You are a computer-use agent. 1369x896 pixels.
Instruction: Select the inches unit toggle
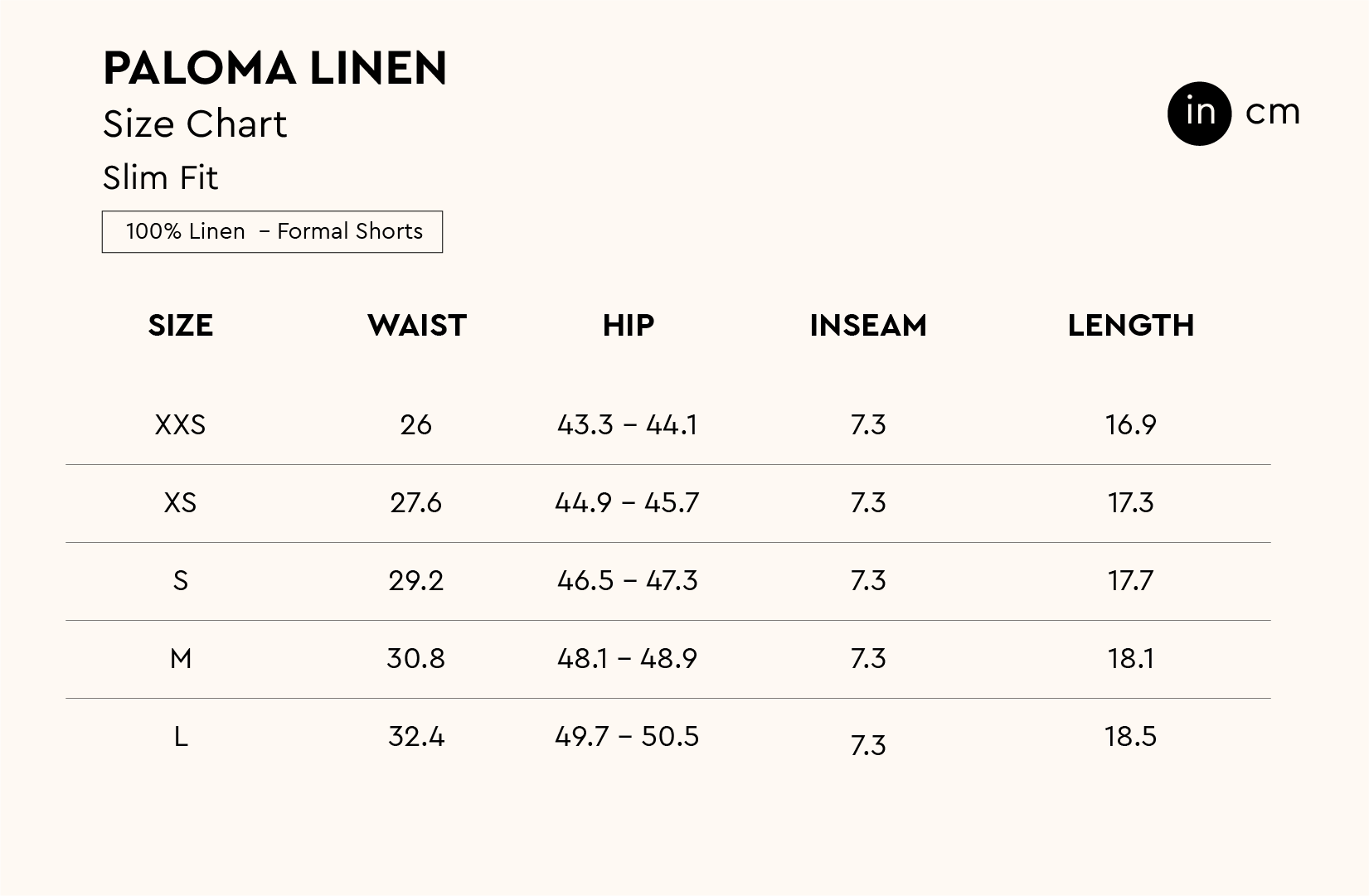coord(1199,114)
